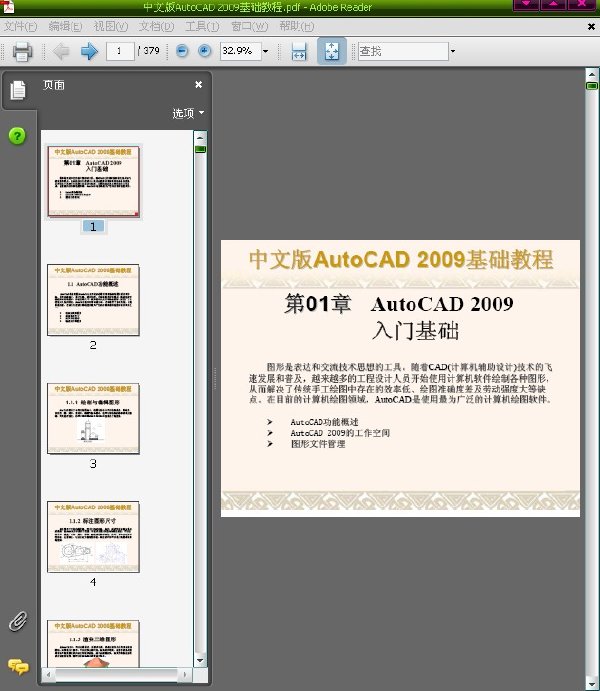Open the 帮助(H) menu
Screen dimensions: 600x691
click(x=296, y=27)
